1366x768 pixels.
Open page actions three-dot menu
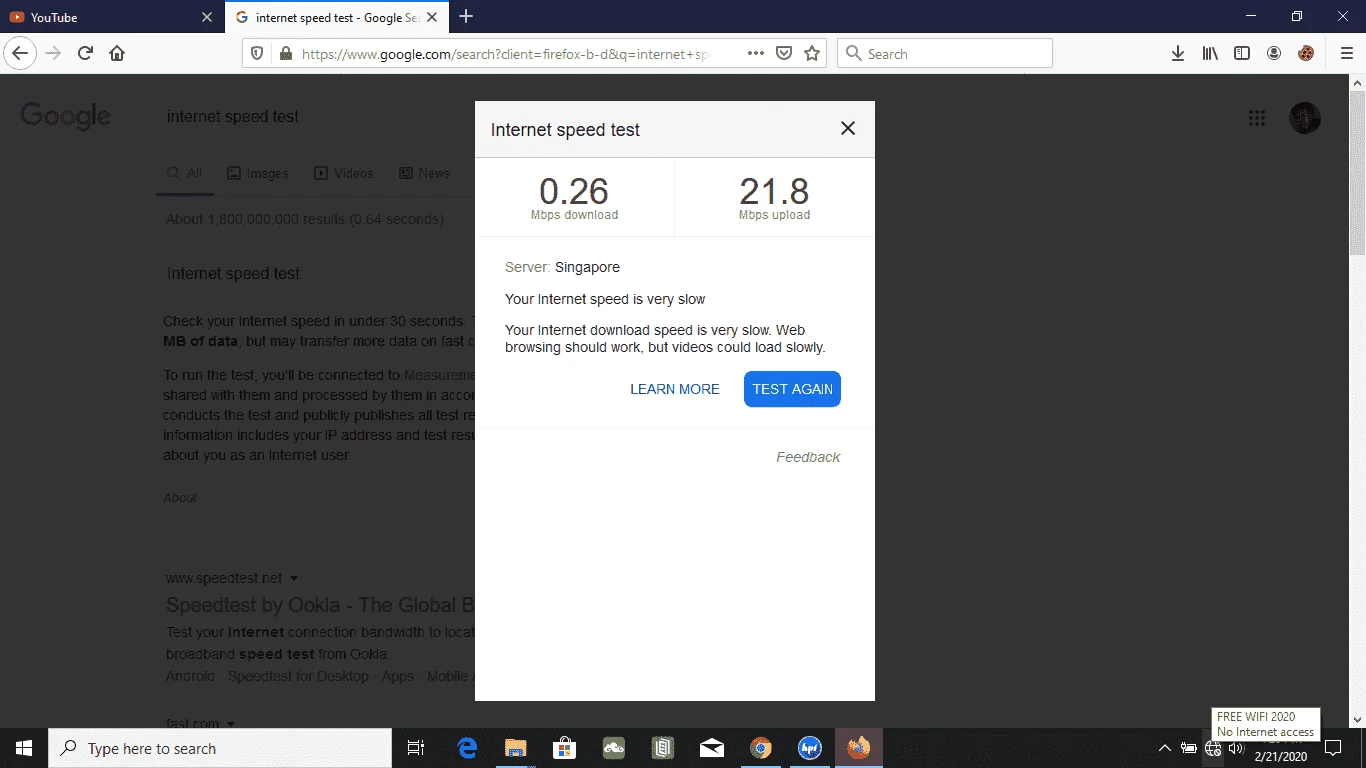tap(756, 54)
